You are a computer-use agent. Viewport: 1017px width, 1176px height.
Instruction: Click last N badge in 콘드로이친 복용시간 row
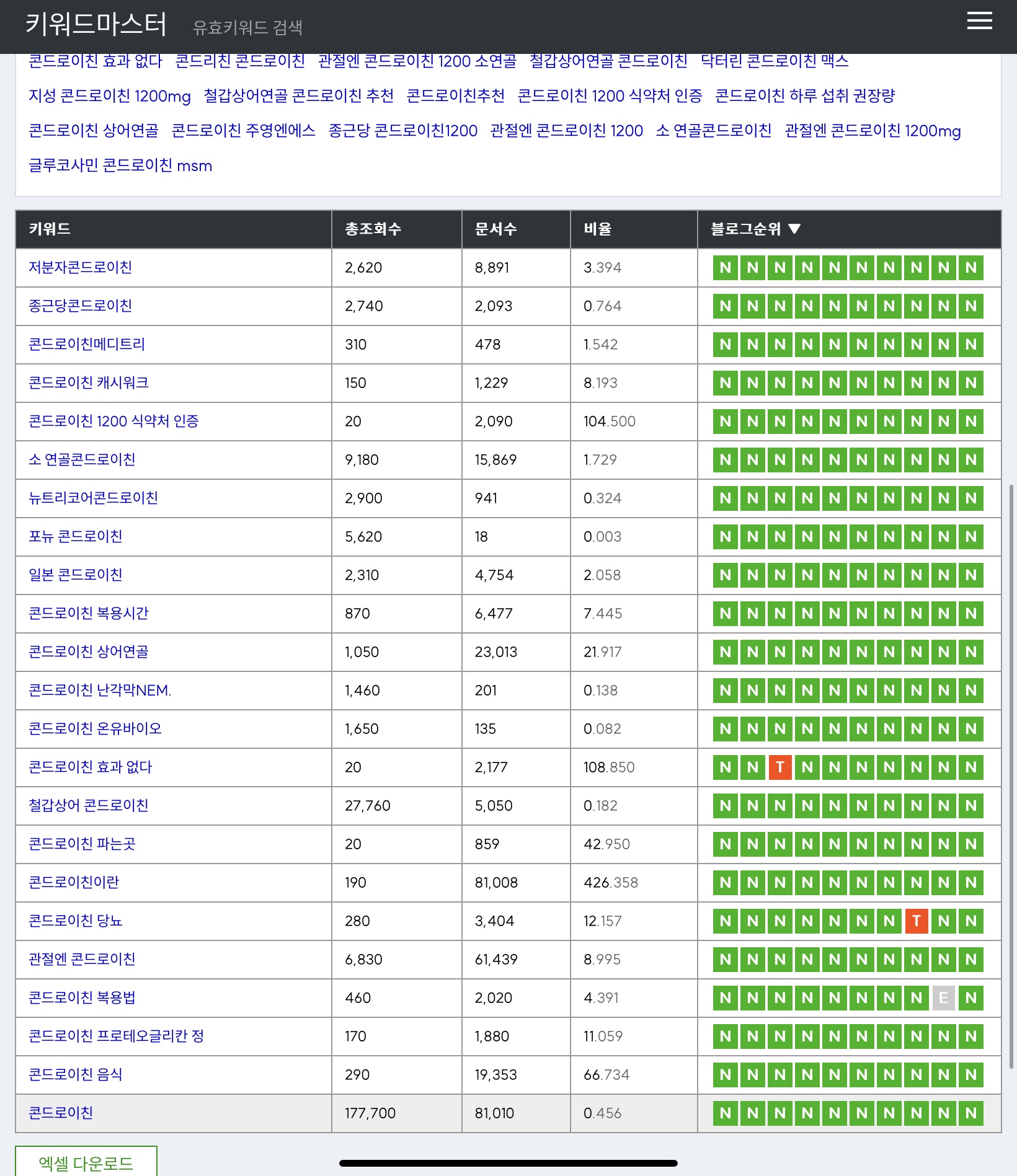tap(971, 614)
